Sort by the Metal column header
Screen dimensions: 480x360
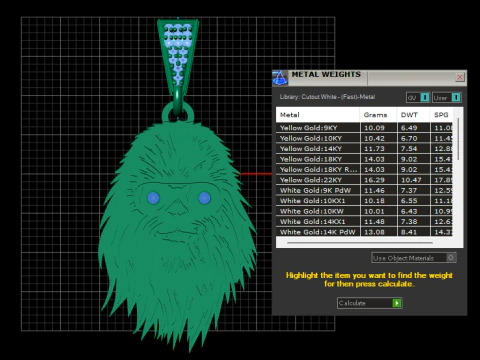point(318,115)
